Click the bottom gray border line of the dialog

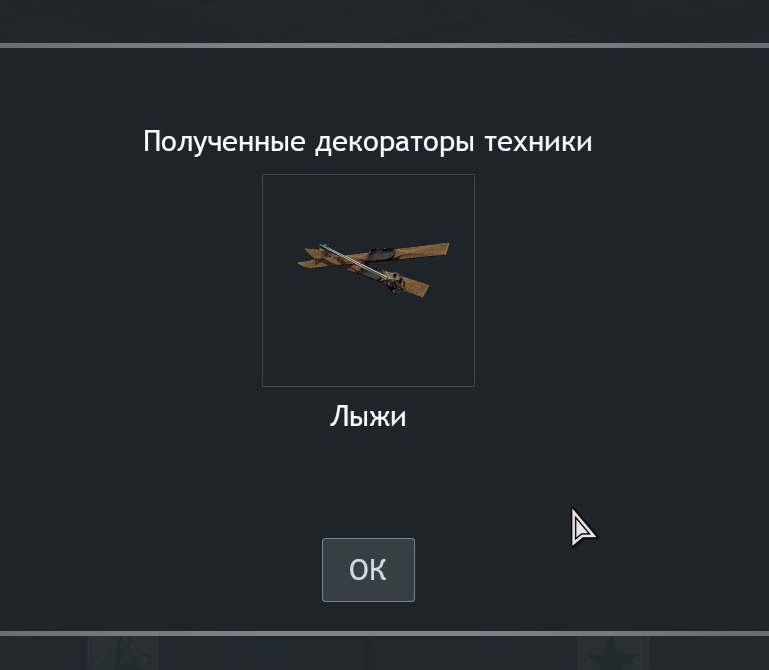384,633
